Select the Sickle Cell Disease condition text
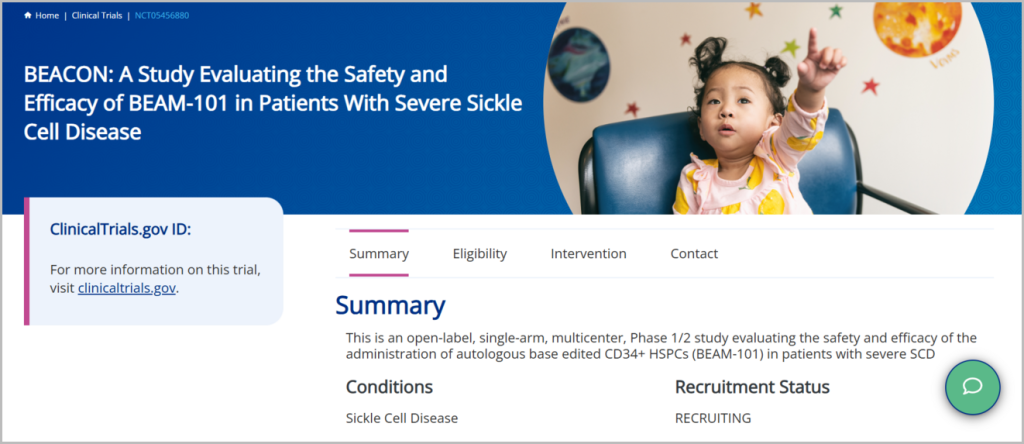The width and height of the screenshot is (1024, 444). click(x=402, y=418)
